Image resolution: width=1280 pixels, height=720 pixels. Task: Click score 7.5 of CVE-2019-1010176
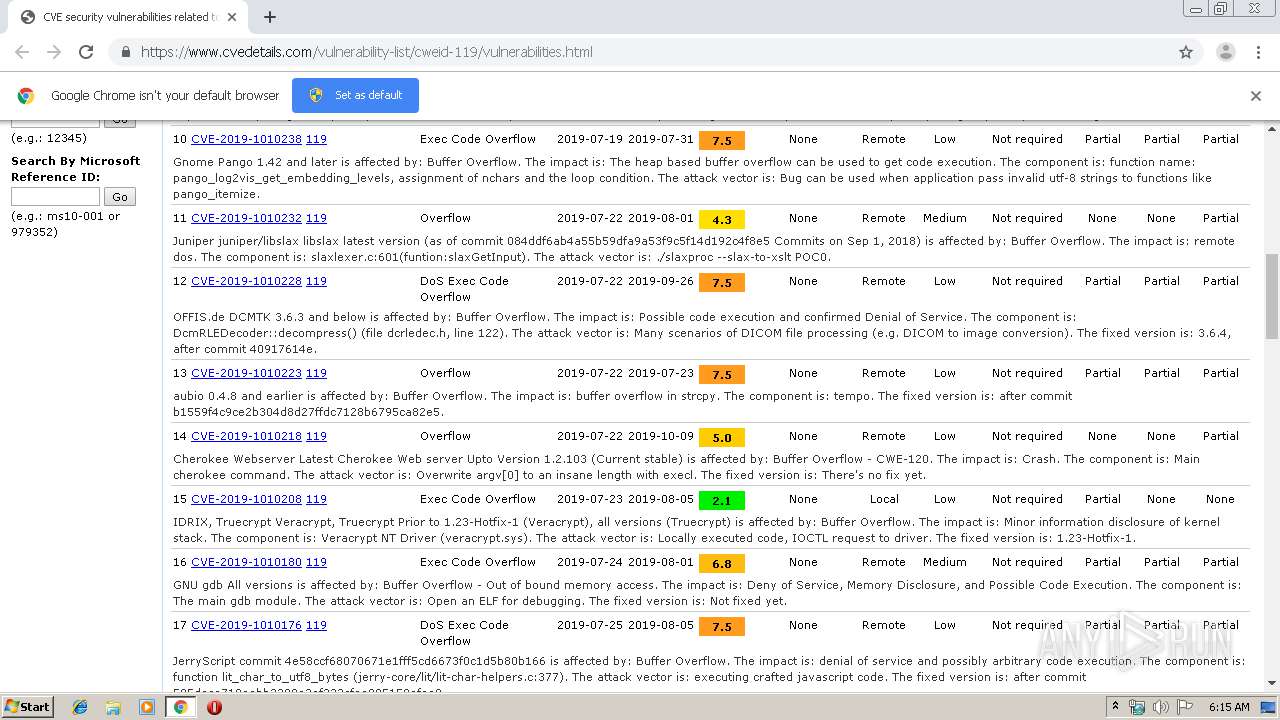coord(722,626)
